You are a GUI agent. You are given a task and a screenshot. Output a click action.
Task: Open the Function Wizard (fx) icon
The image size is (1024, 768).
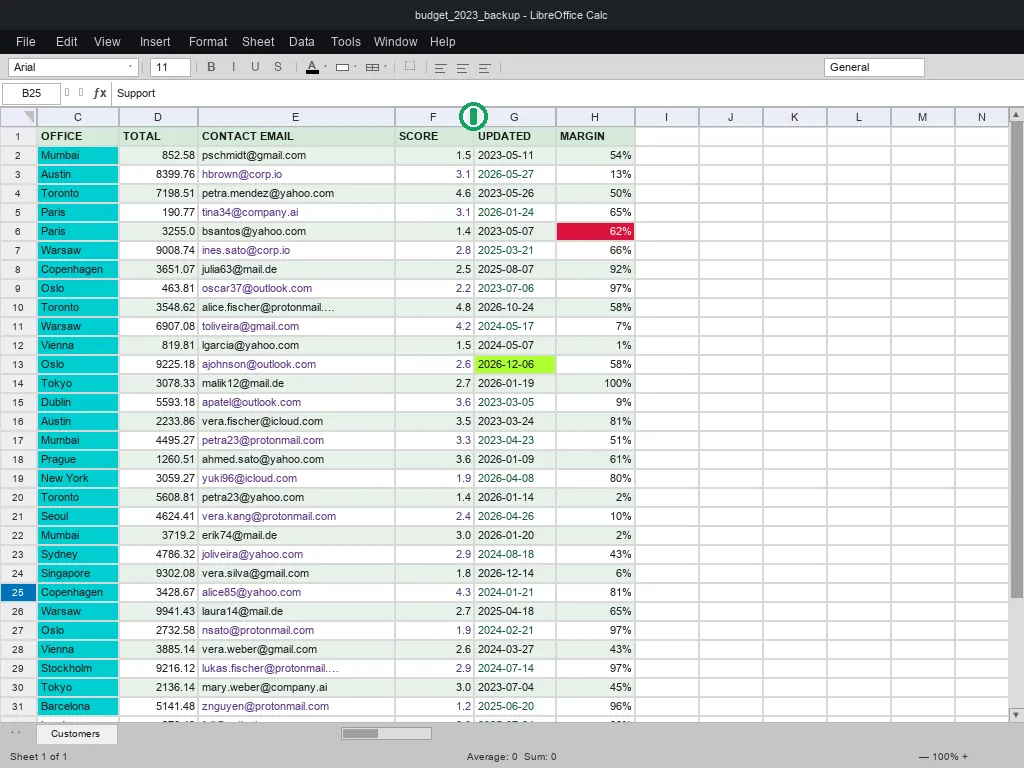tap(100, 93)
